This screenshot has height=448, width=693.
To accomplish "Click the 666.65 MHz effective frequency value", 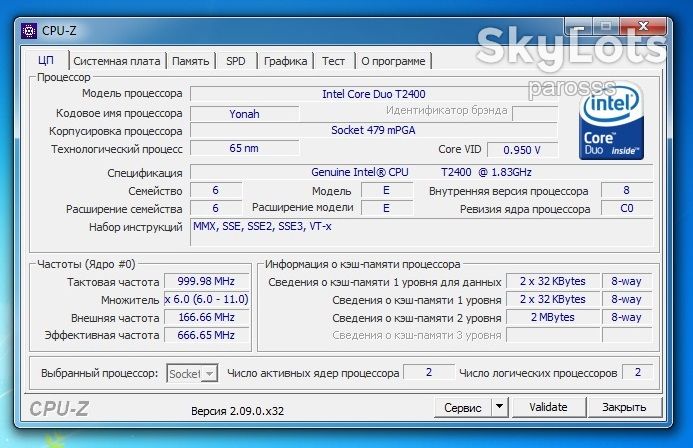I will pos(206,335).
